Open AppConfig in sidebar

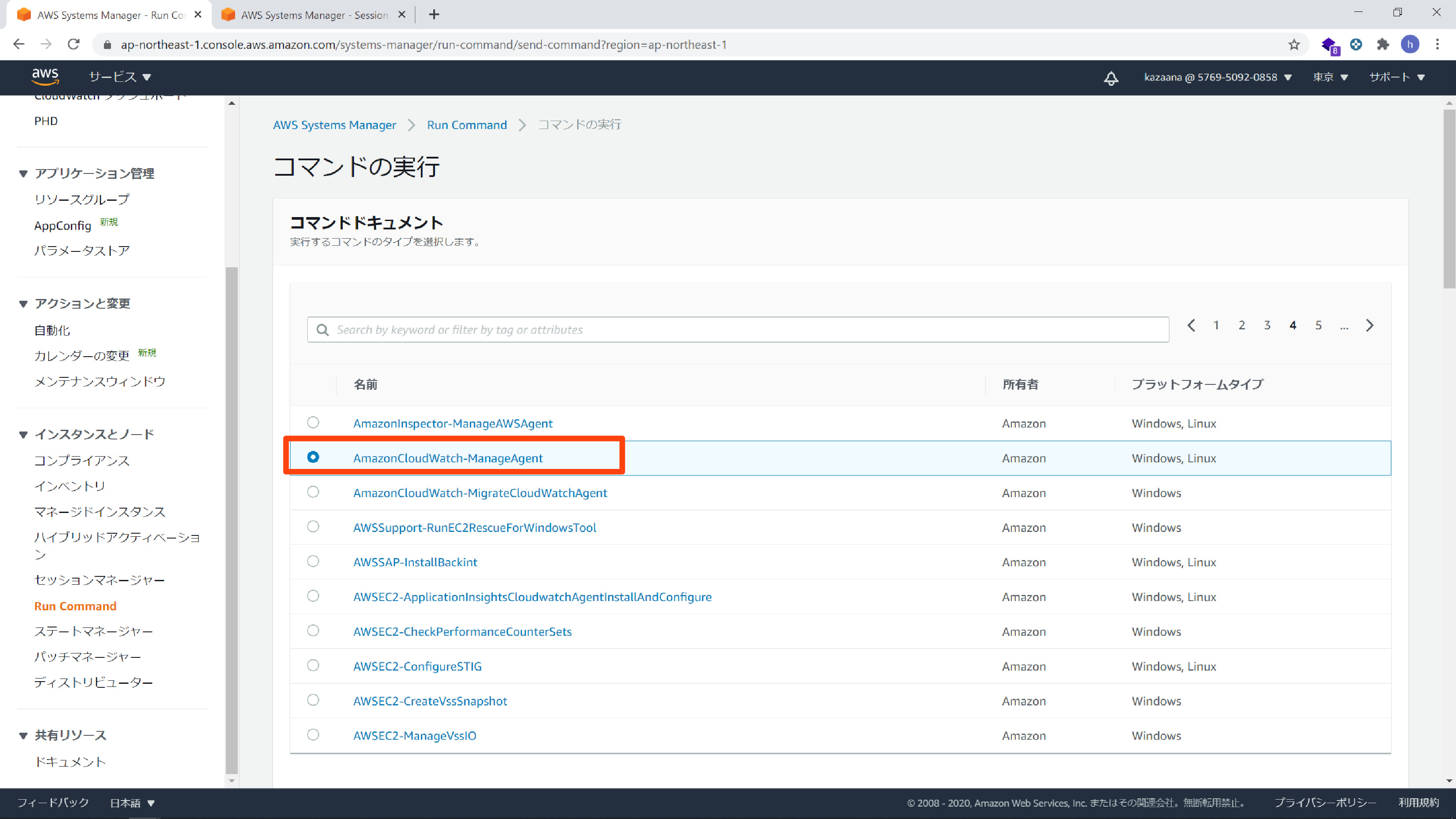click(63, 226)
